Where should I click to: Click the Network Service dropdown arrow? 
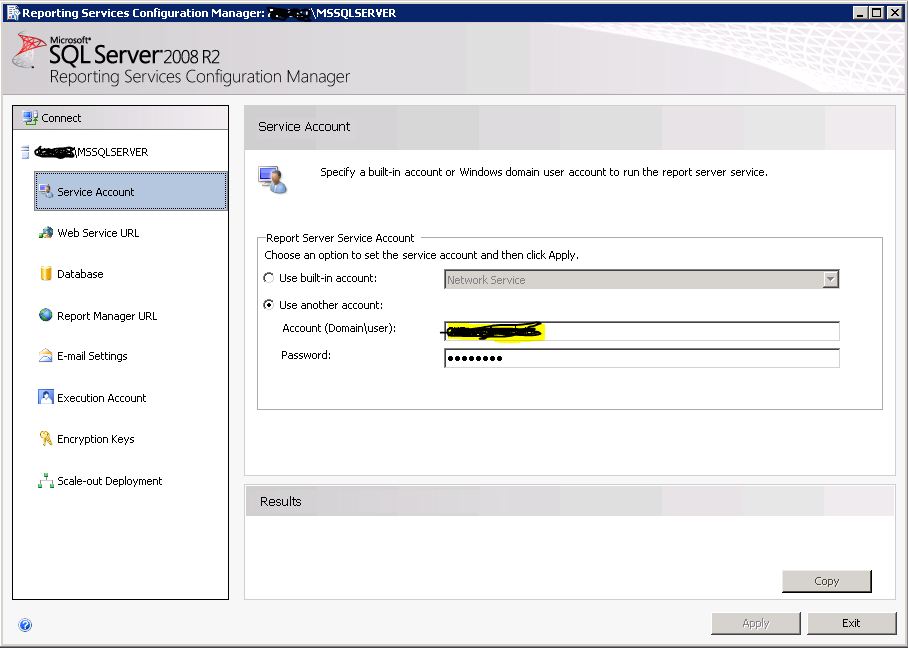tap(831, 279)
